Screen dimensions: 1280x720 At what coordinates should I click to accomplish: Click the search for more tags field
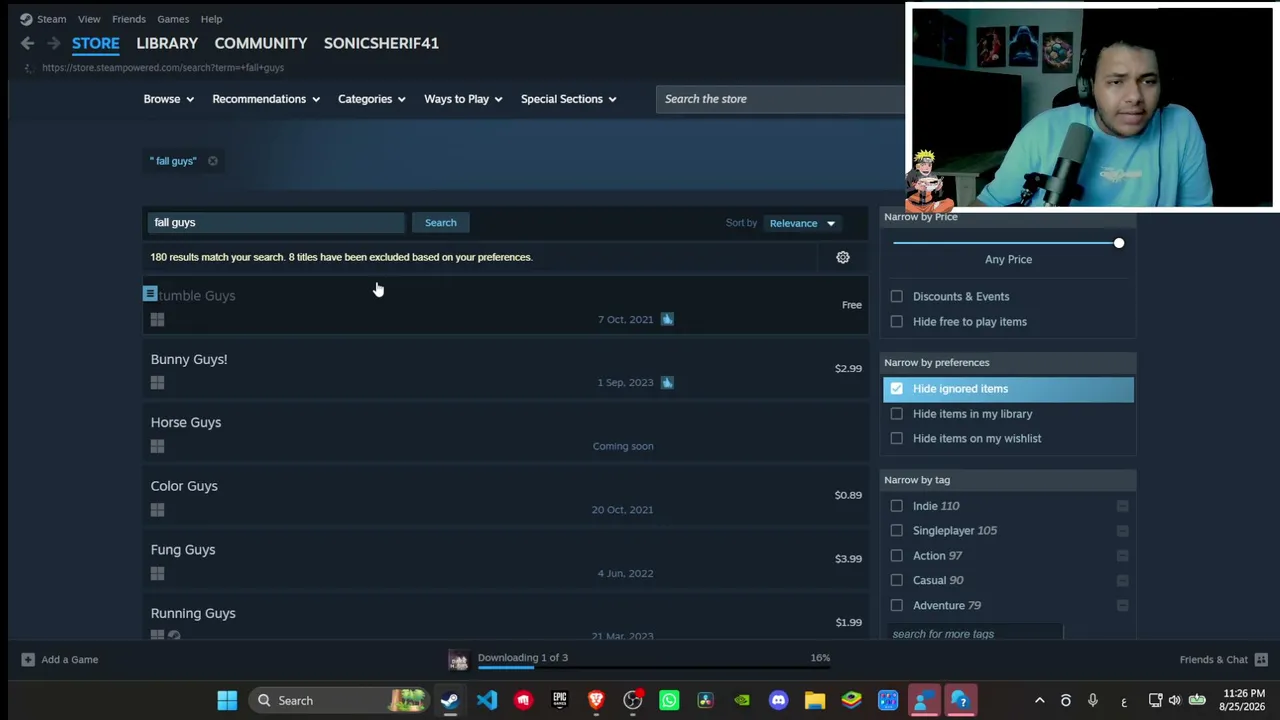pyautogui.click(x=974, y=634)
